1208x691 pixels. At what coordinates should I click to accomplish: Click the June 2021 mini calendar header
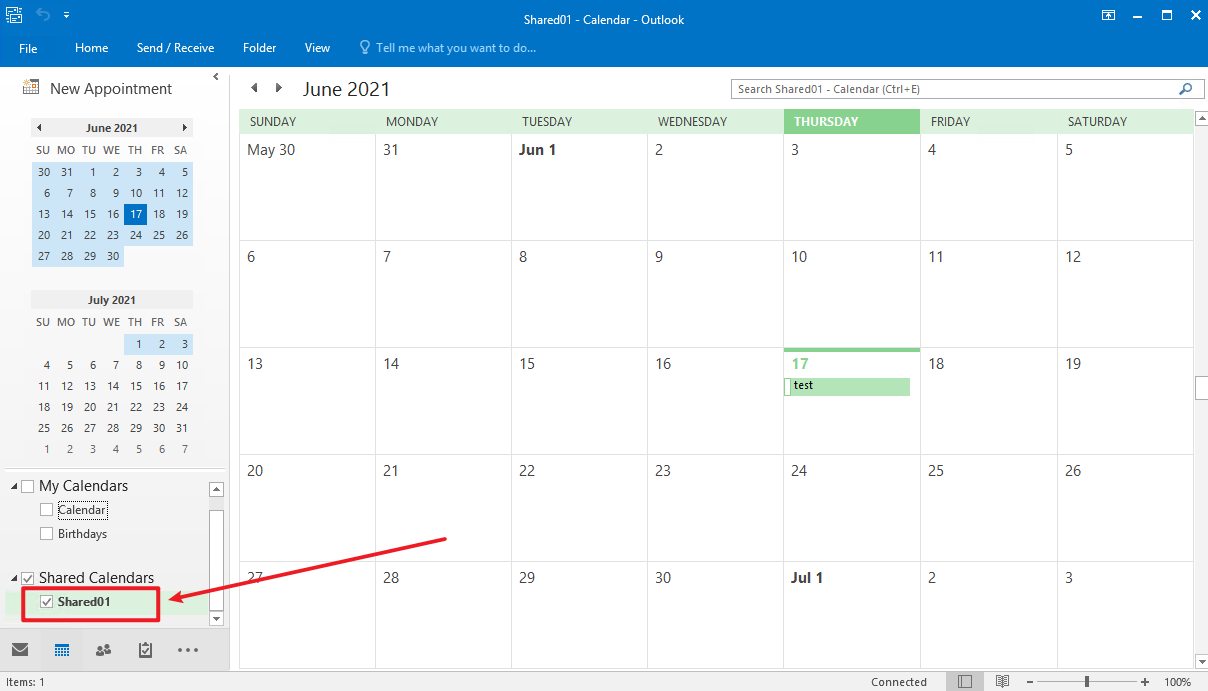[x=112, y=128]
